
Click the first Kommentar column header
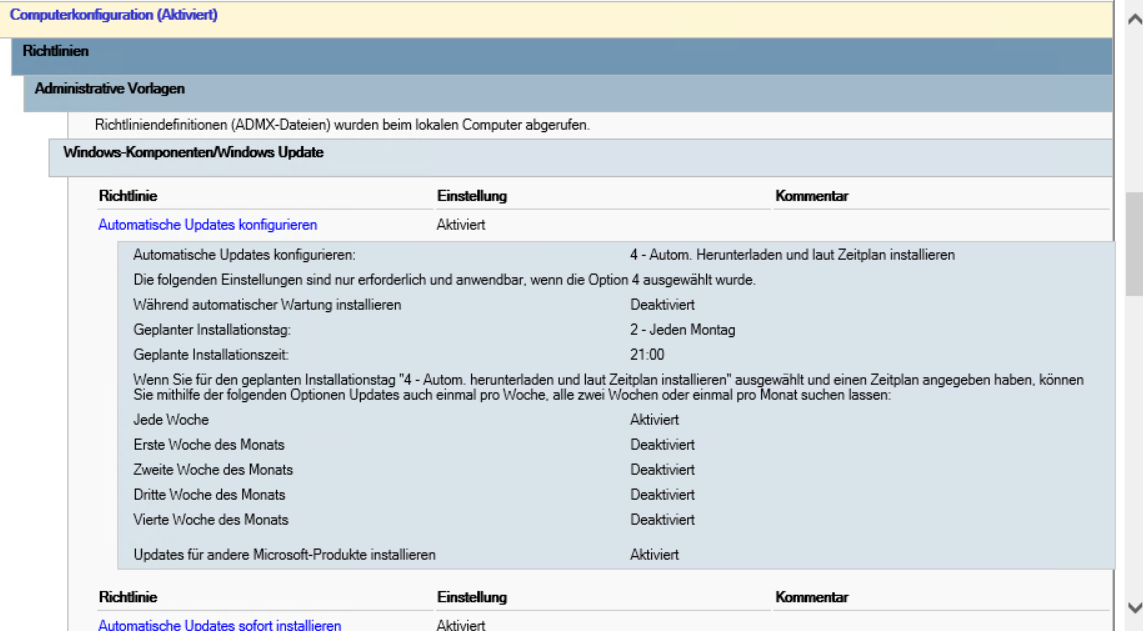click(x=811, y=196)
